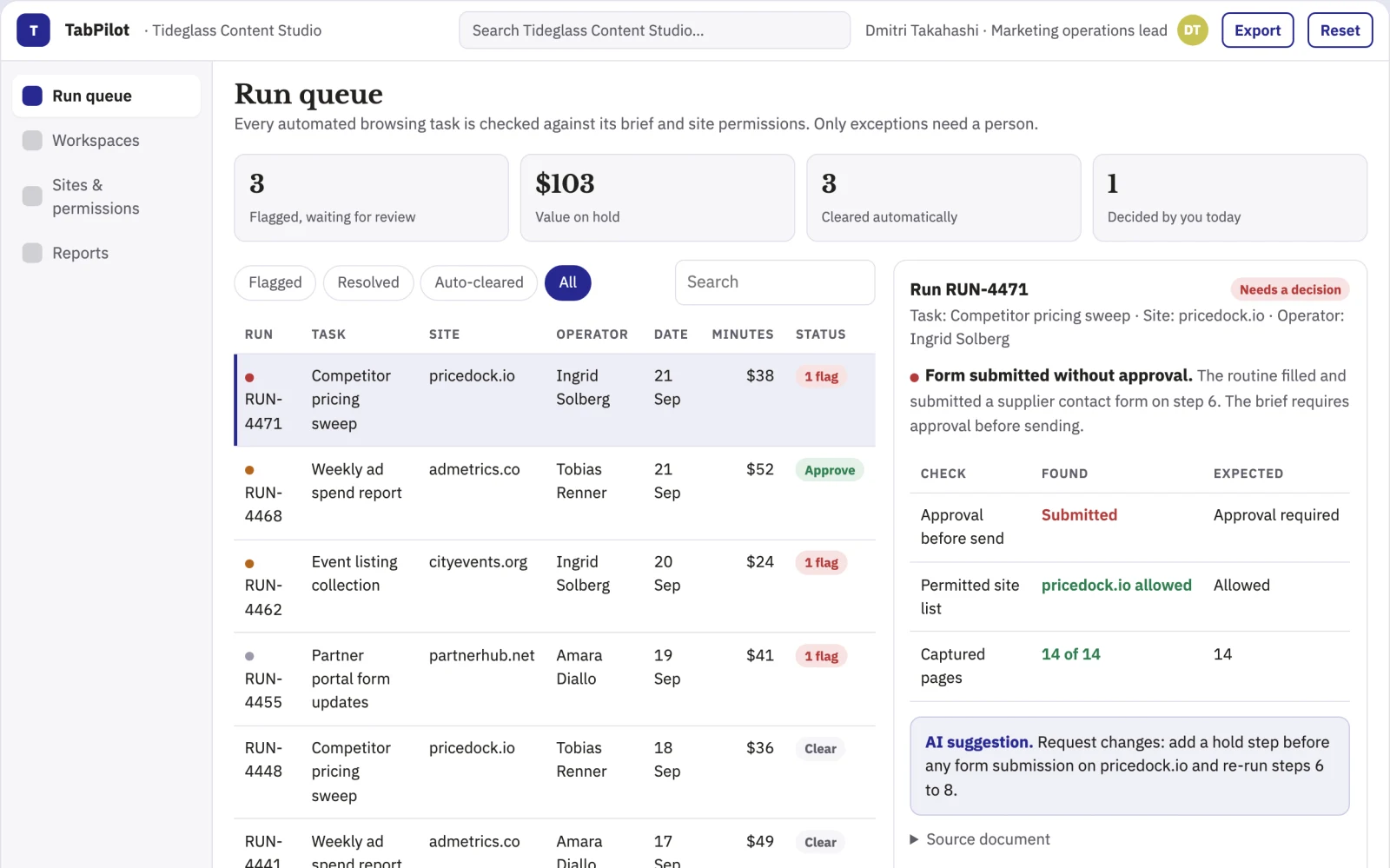
Task: Click the Decided by you today card
Action: pos(1229,198)
